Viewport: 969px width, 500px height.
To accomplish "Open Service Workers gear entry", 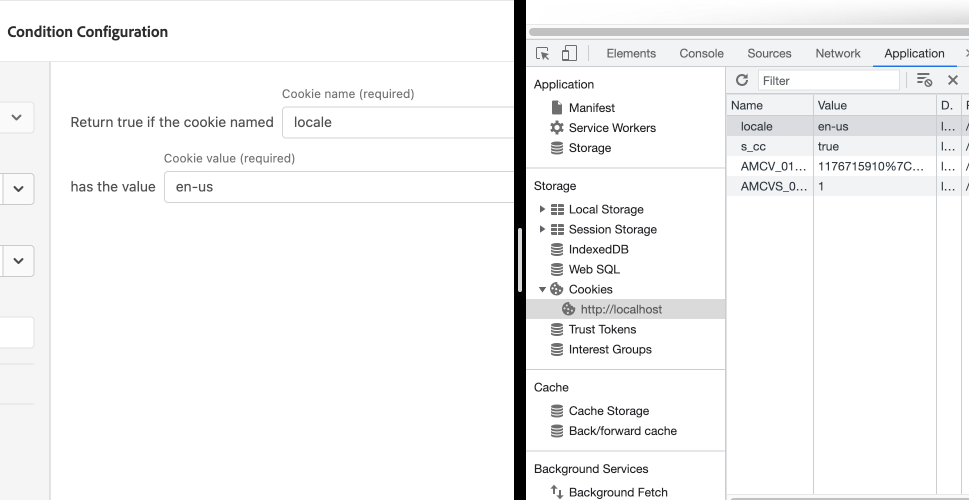I will coord(611,128).
